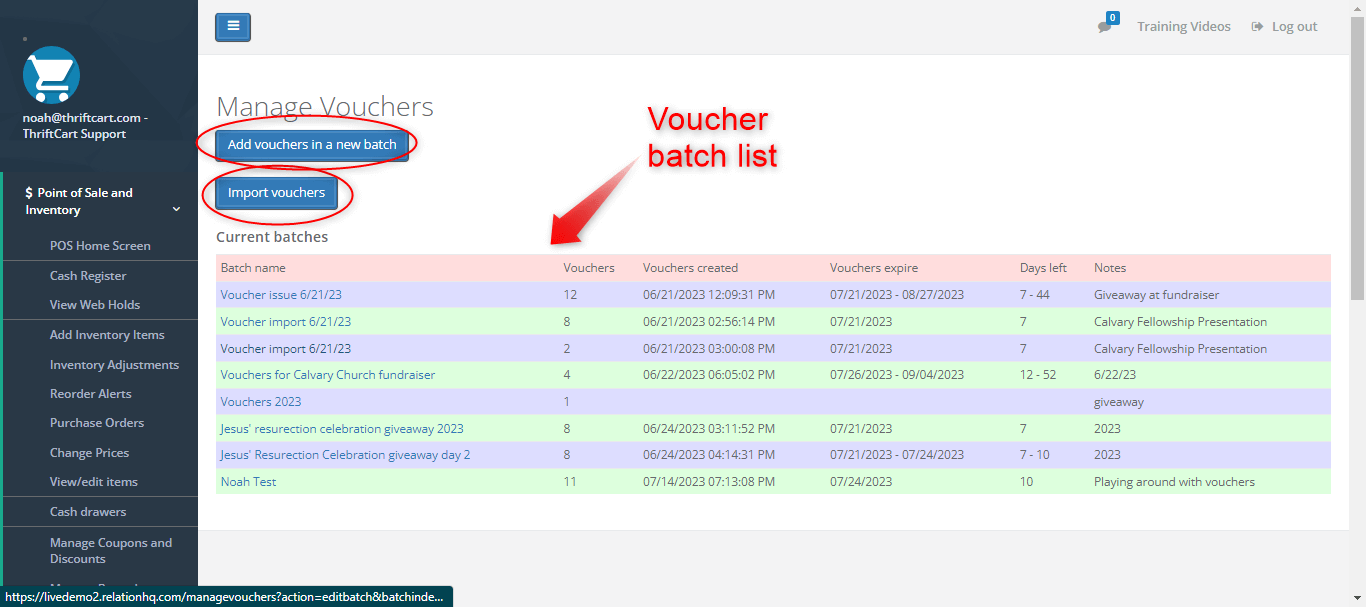Viewport: 1366px width, 607px height.
Task: Click the notification count badge showing 0
Action: [x=1112, y=17]
